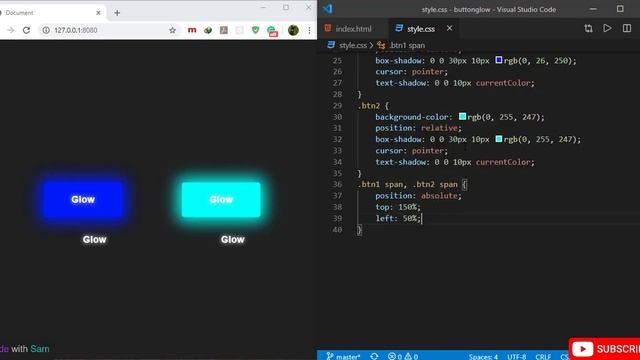Click the green shield extension icon
Screen dimensions: 640x360
pos(256,30)
